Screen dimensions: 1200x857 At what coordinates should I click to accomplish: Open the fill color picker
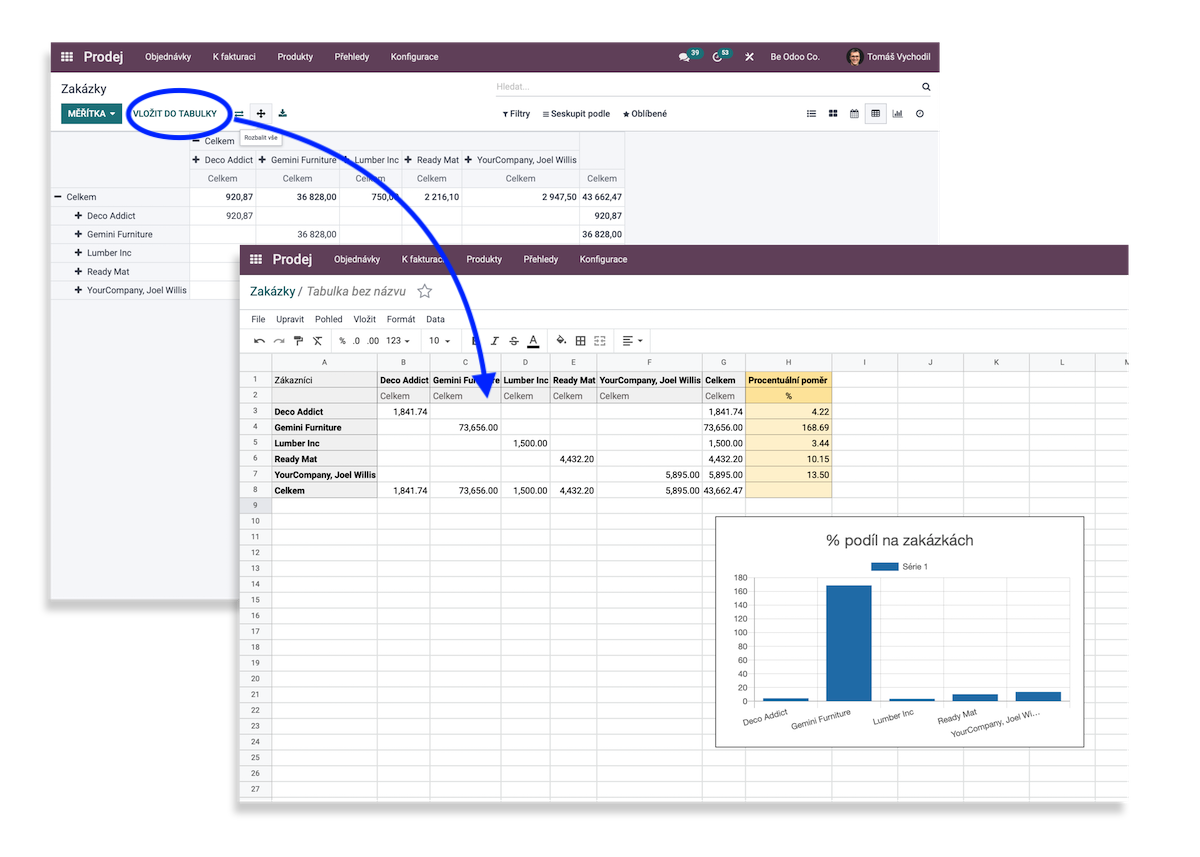(x=561, y=341)
